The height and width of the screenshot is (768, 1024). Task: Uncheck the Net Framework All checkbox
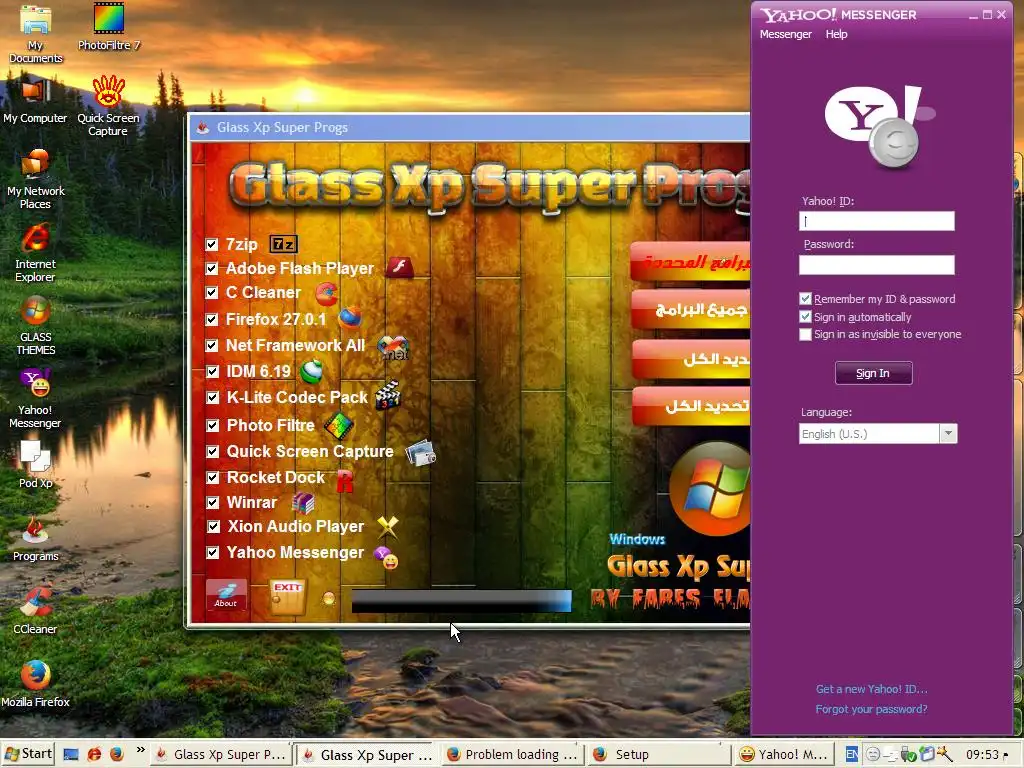(212, 345)
